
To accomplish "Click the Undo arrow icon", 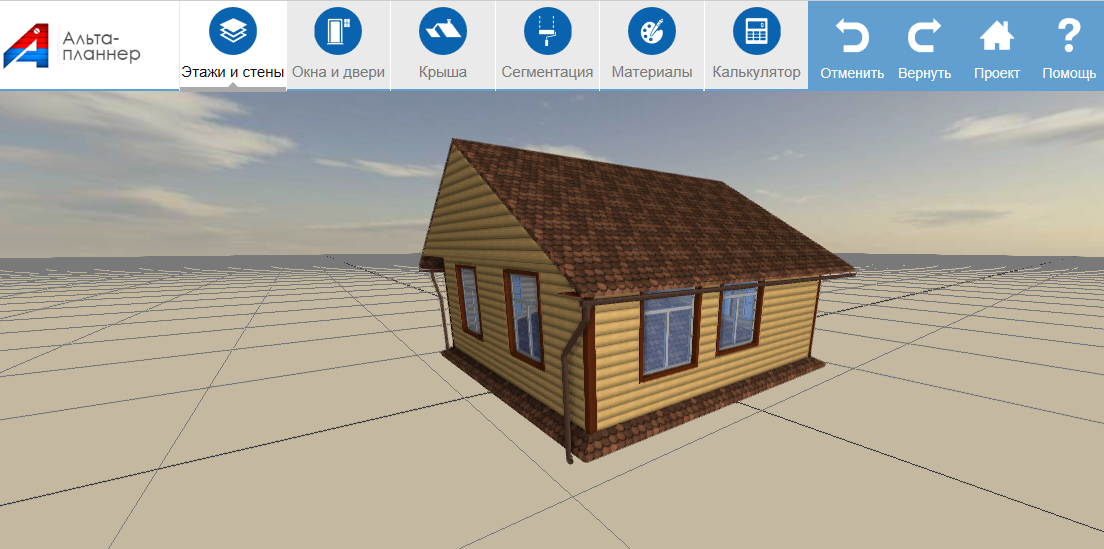I will [852, 36].
